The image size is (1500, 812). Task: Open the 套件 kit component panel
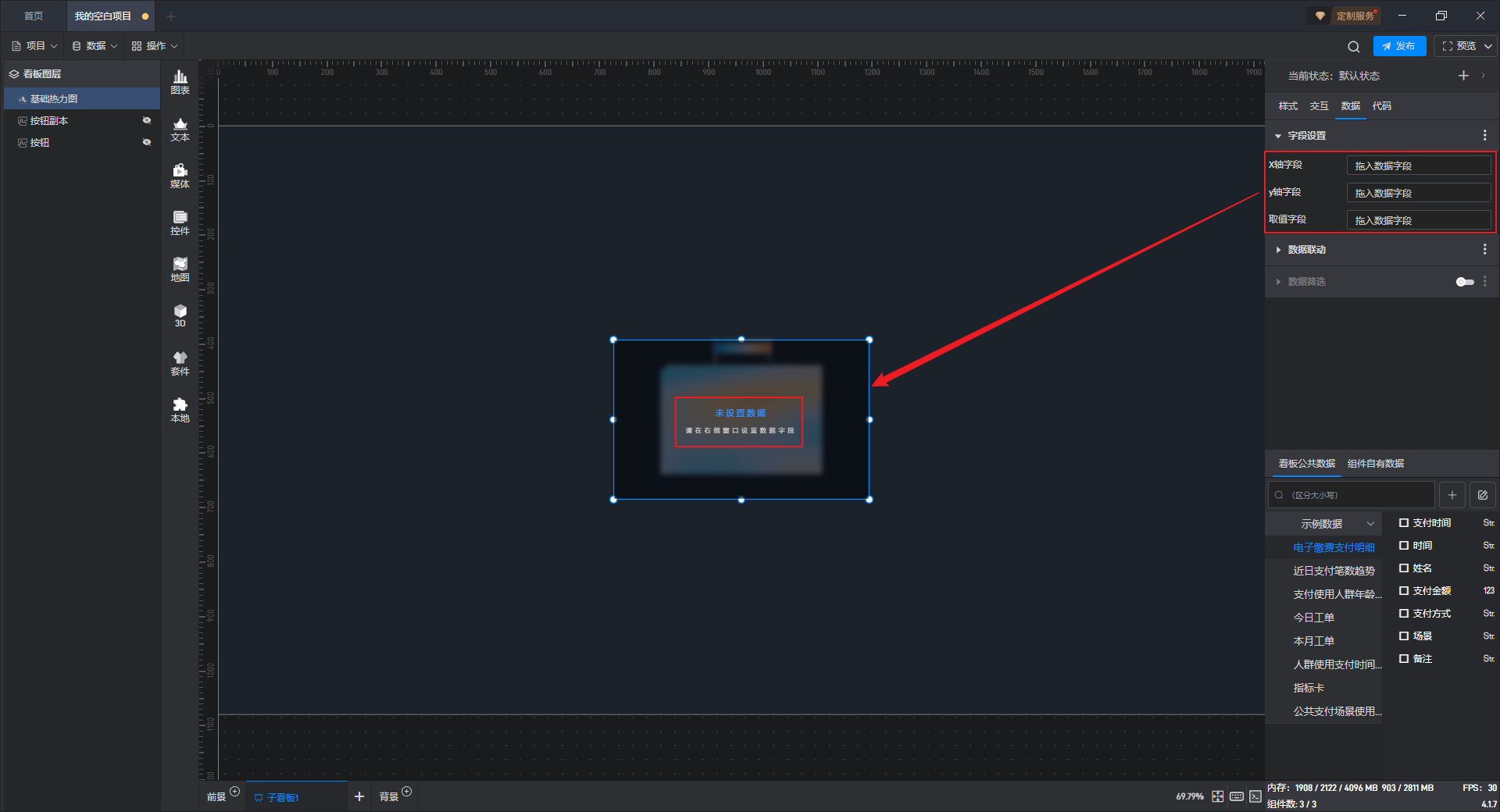click(x=180, y=363)
